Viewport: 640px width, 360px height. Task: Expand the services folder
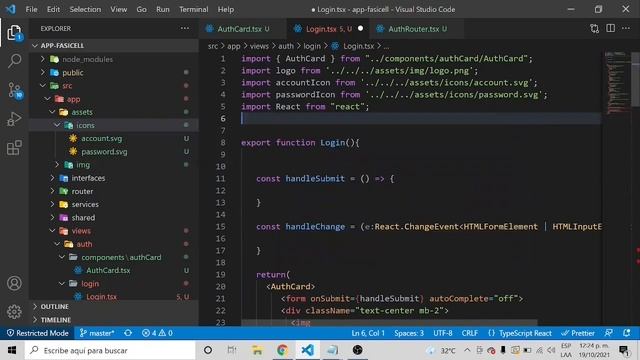pos(52,204)
